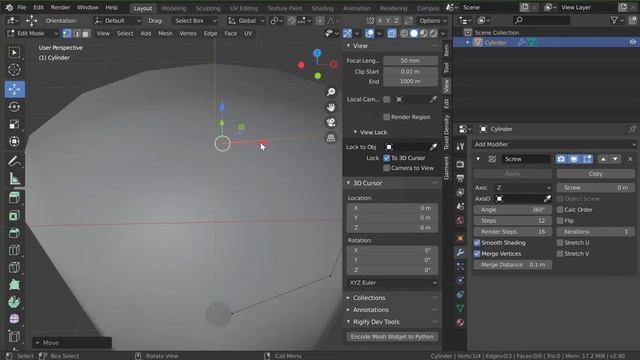Select the Poly Build tool

[14, 284]
